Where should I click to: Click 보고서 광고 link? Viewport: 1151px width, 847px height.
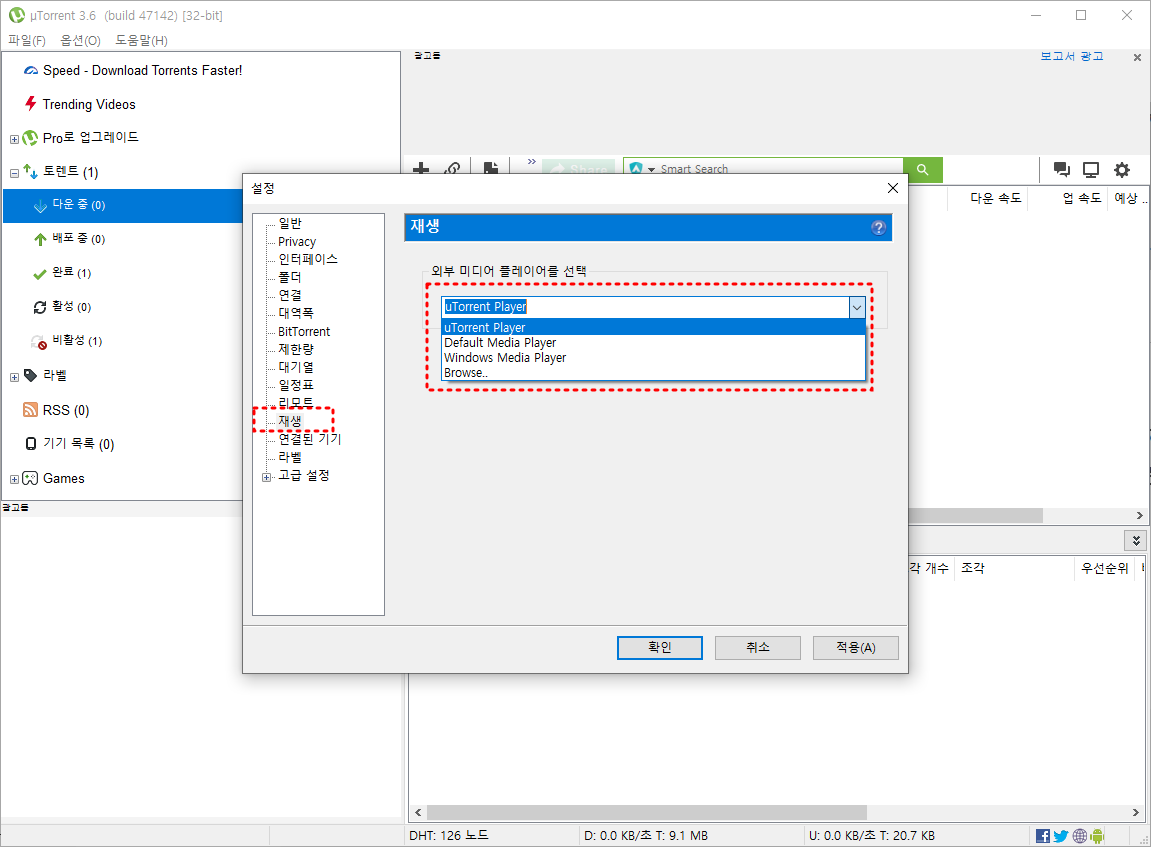[x=1072, y=56]
